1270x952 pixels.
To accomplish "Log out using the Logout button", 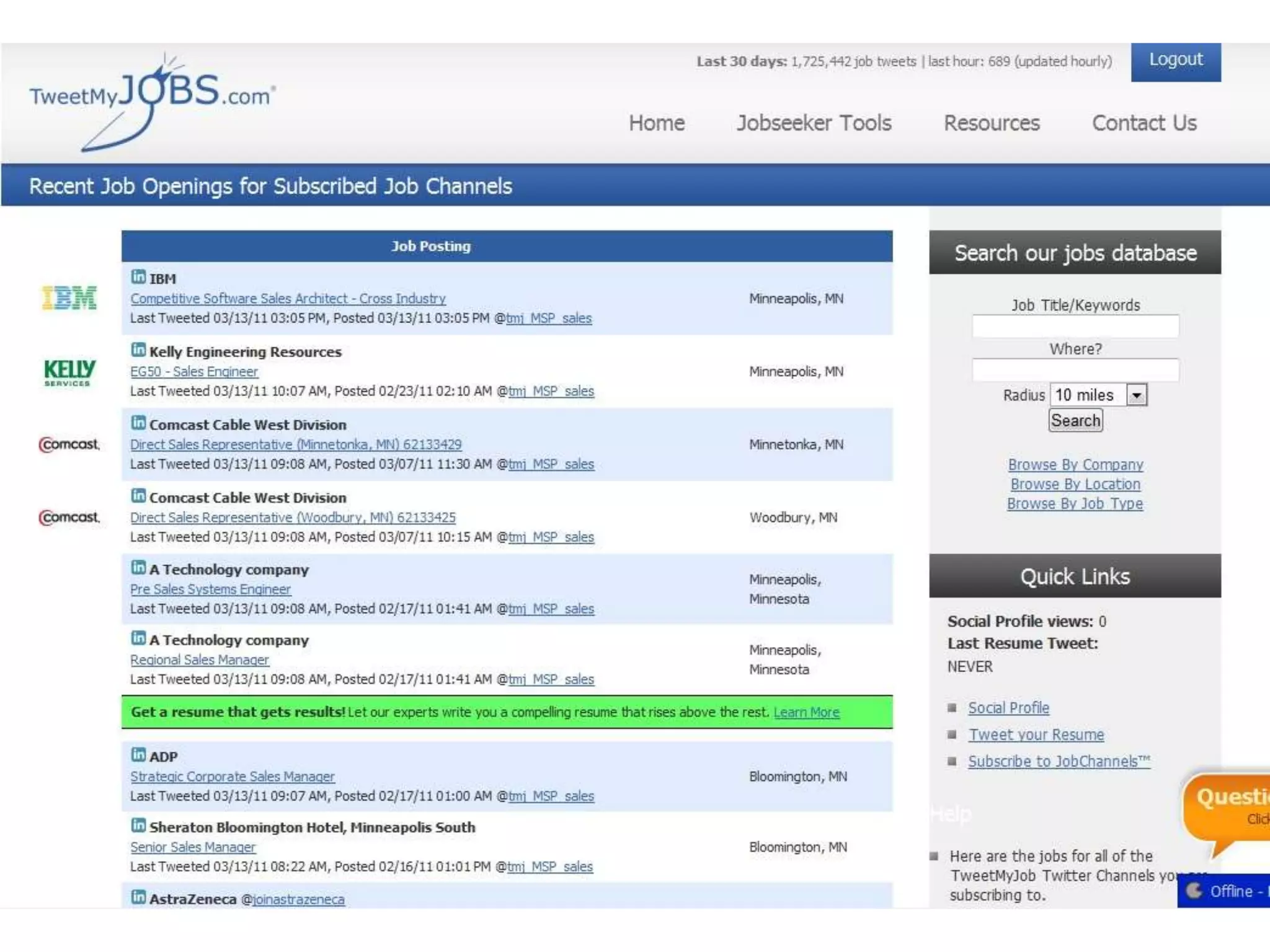I will tap(1175, 61).
